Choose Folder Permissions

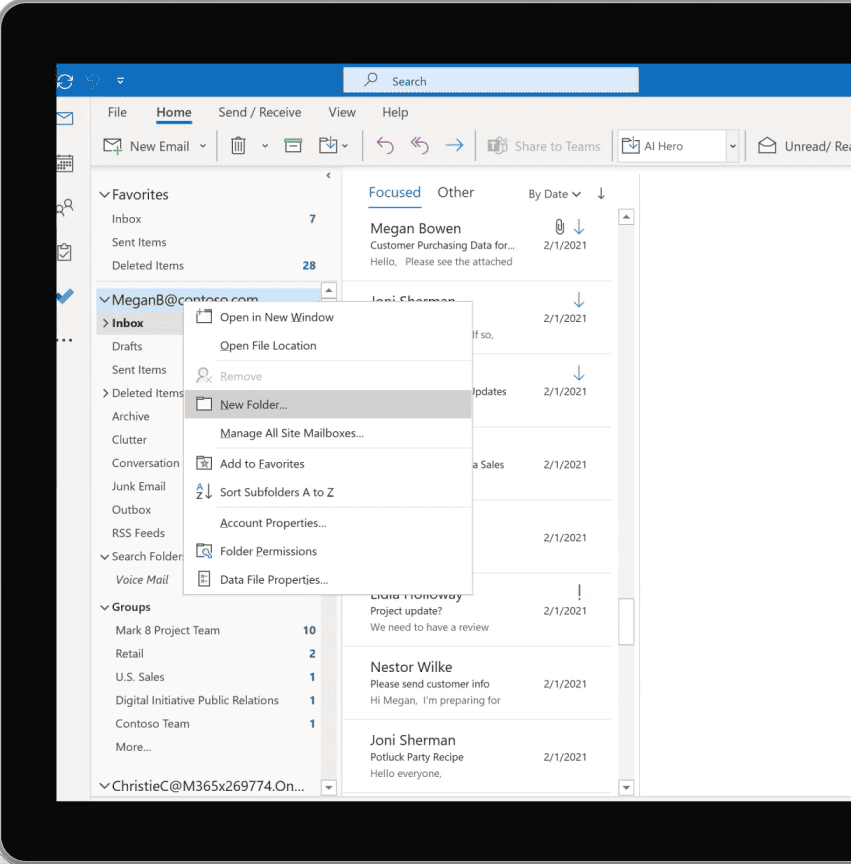click(x=328, y=551)
